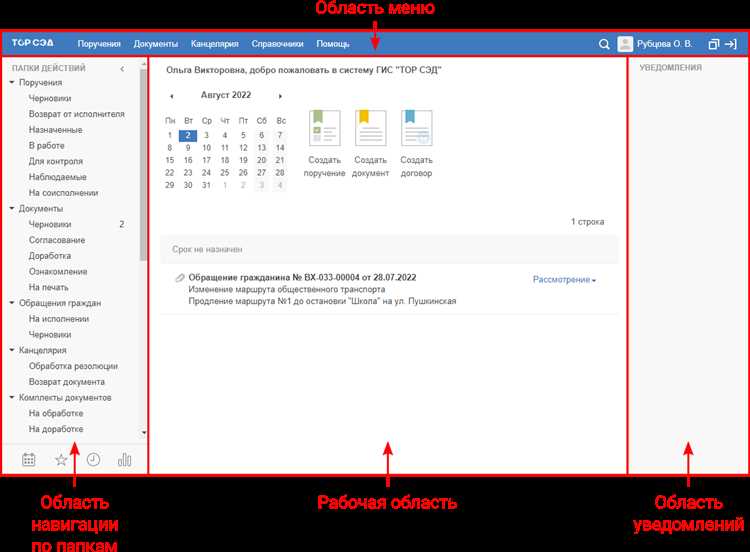Go to next month in calendar
Viewport: 750px width, 552px height.
(280, 96)
